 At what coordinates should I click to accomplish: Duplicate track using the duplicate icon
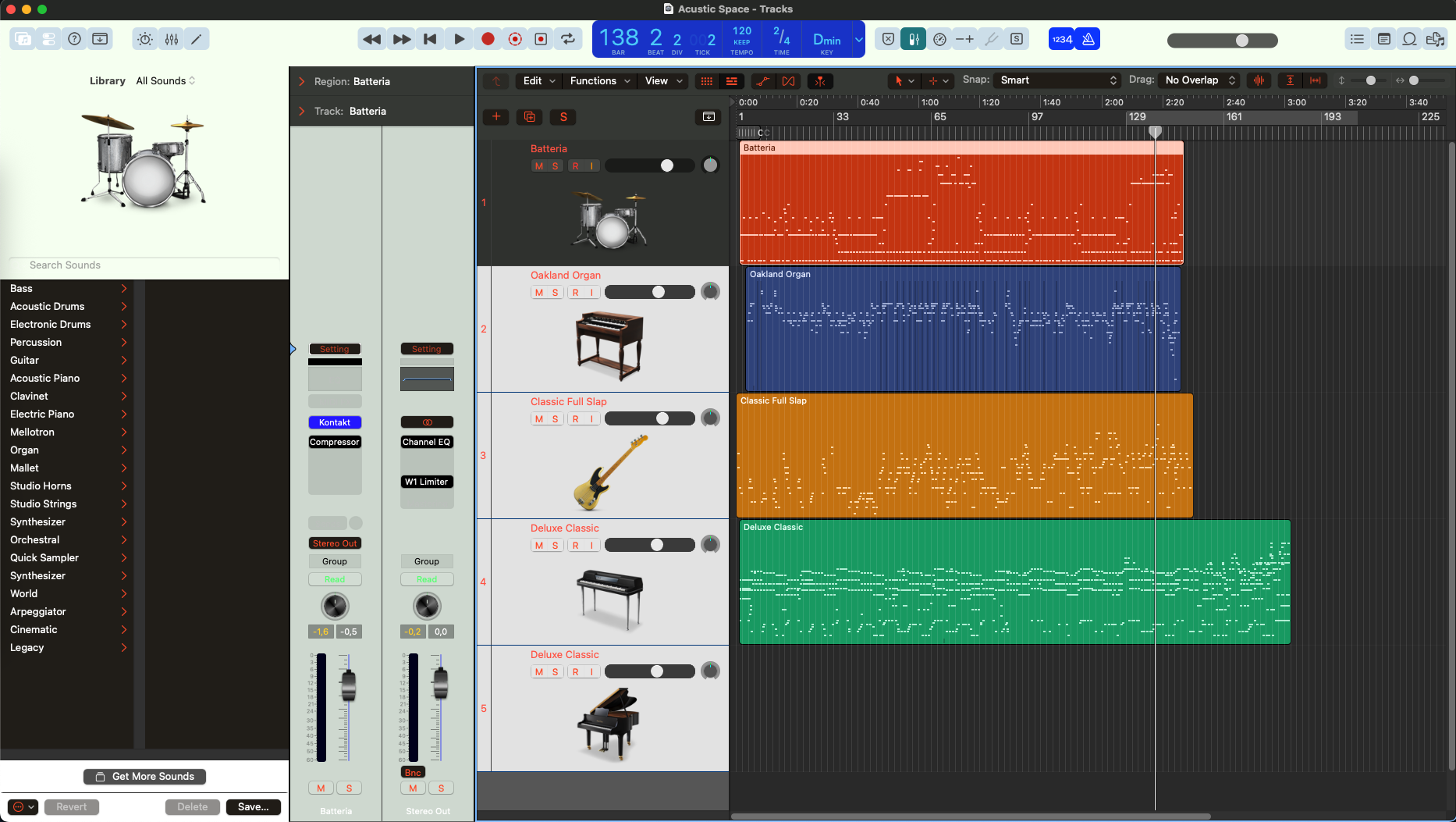(x=530, y=117)
